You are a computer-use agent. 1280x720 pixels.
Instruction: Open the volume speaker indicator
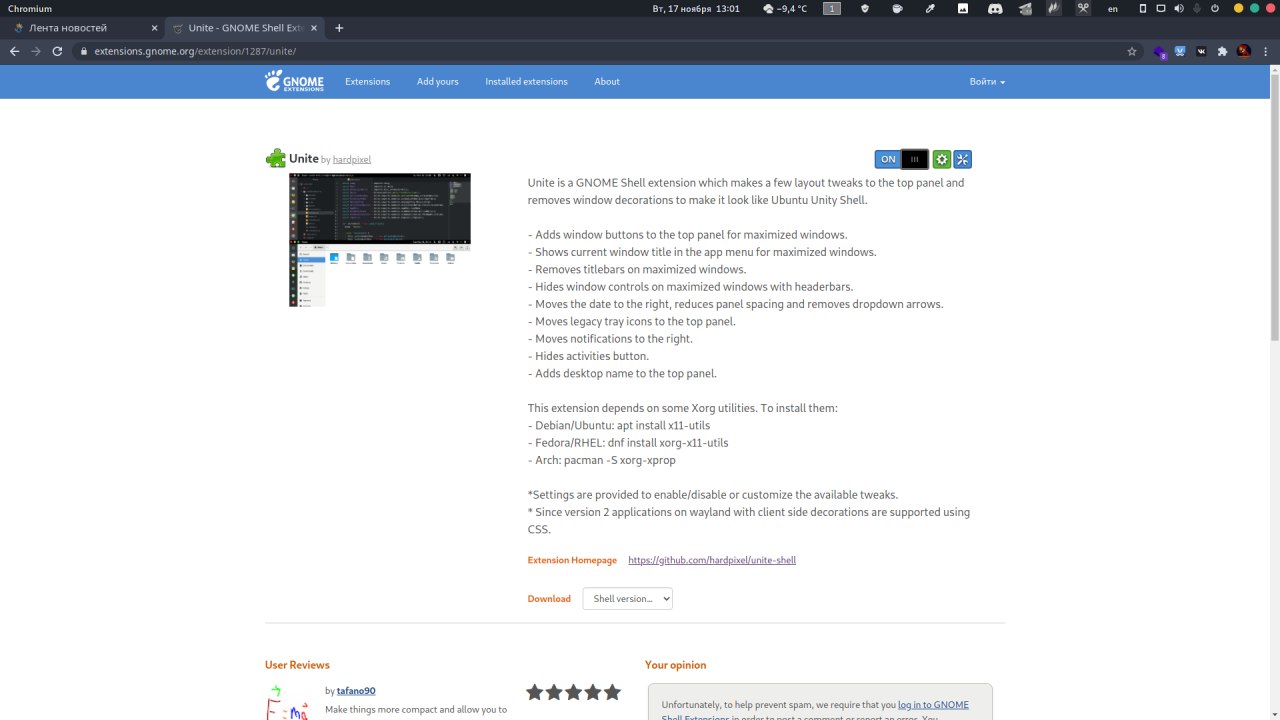click(1179, 8)
